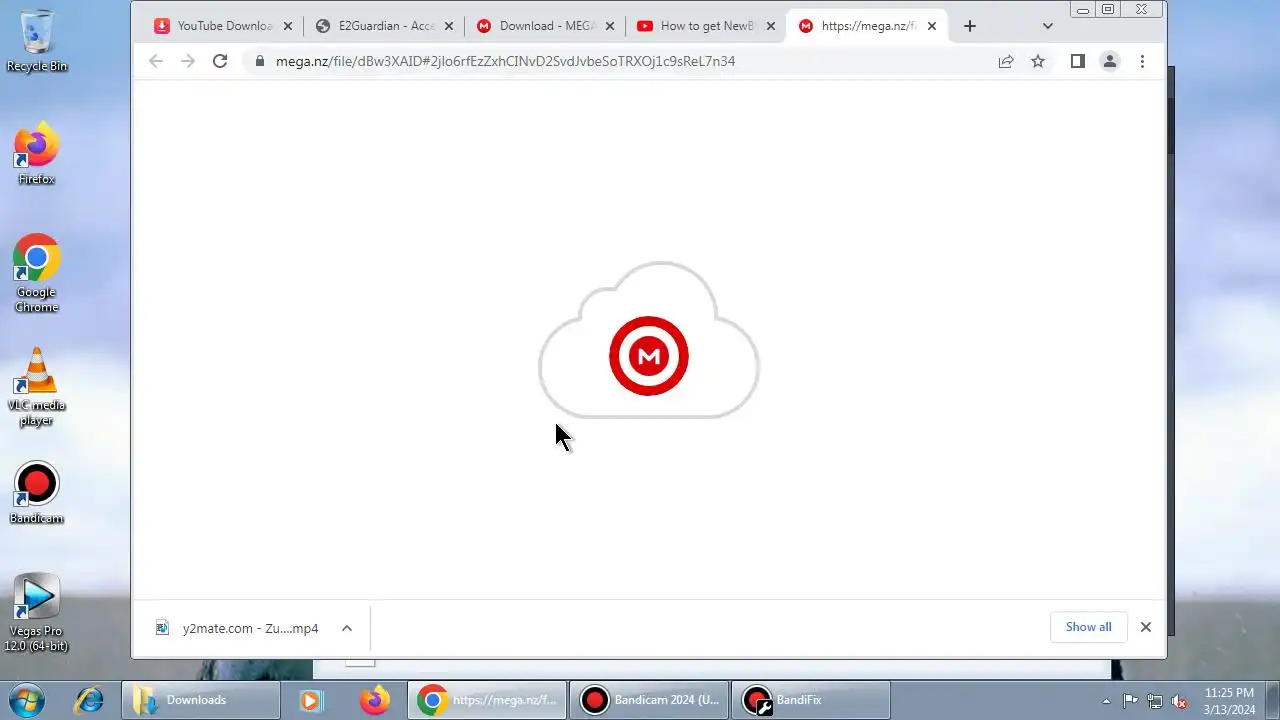Open Action Center flag icon
This screenshot has width=1280, height=720.
[x=1130, y=701]
